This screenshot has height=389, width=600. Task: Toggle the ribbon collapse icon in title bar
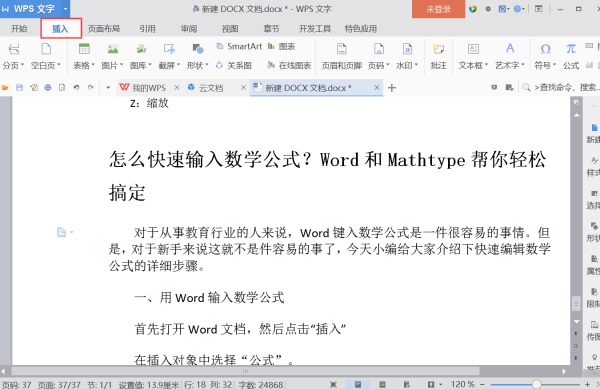point(539,8)
